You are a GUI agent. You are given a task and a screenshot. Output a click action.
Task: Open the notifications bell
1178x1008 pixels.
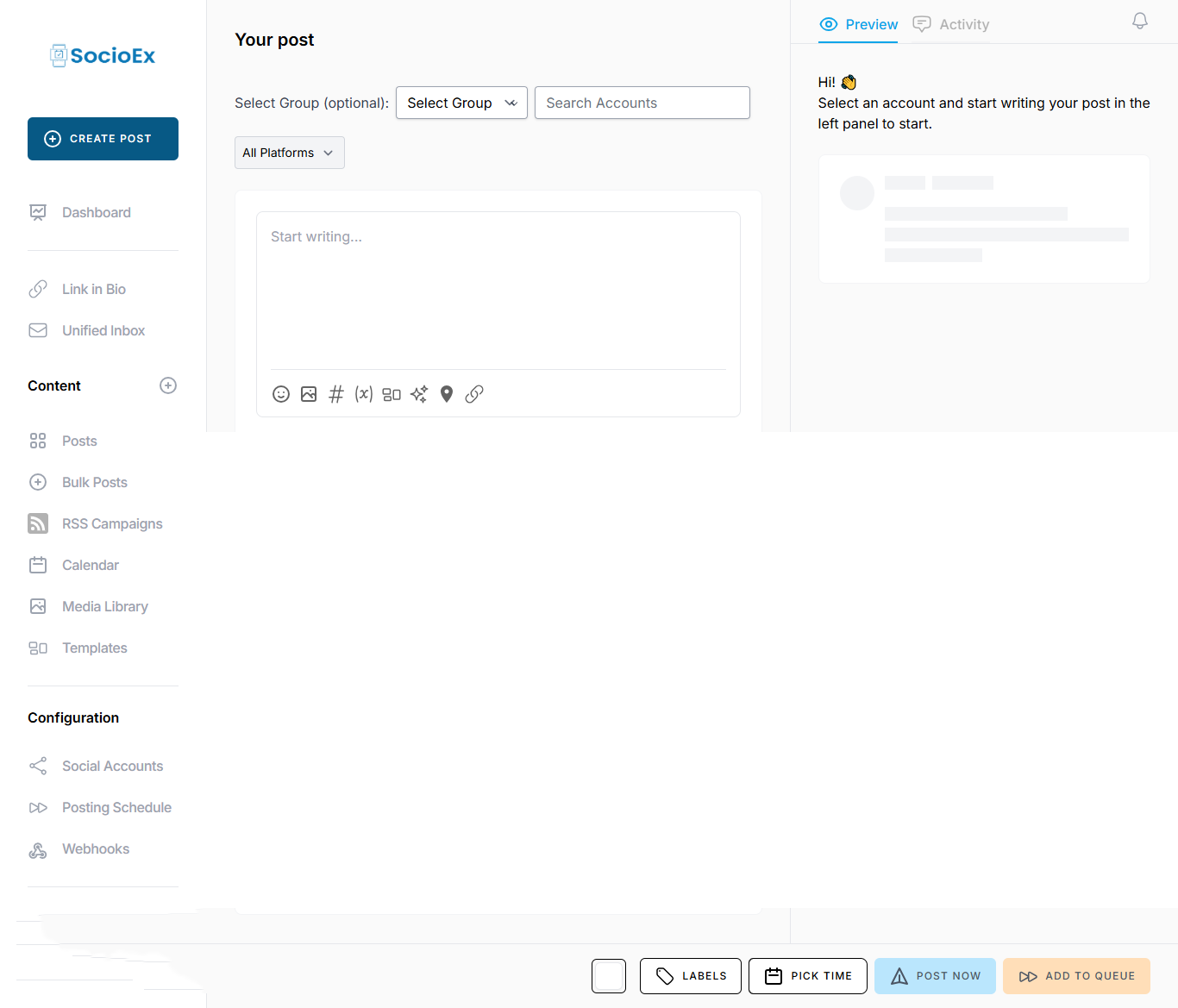click(1139, 20)
